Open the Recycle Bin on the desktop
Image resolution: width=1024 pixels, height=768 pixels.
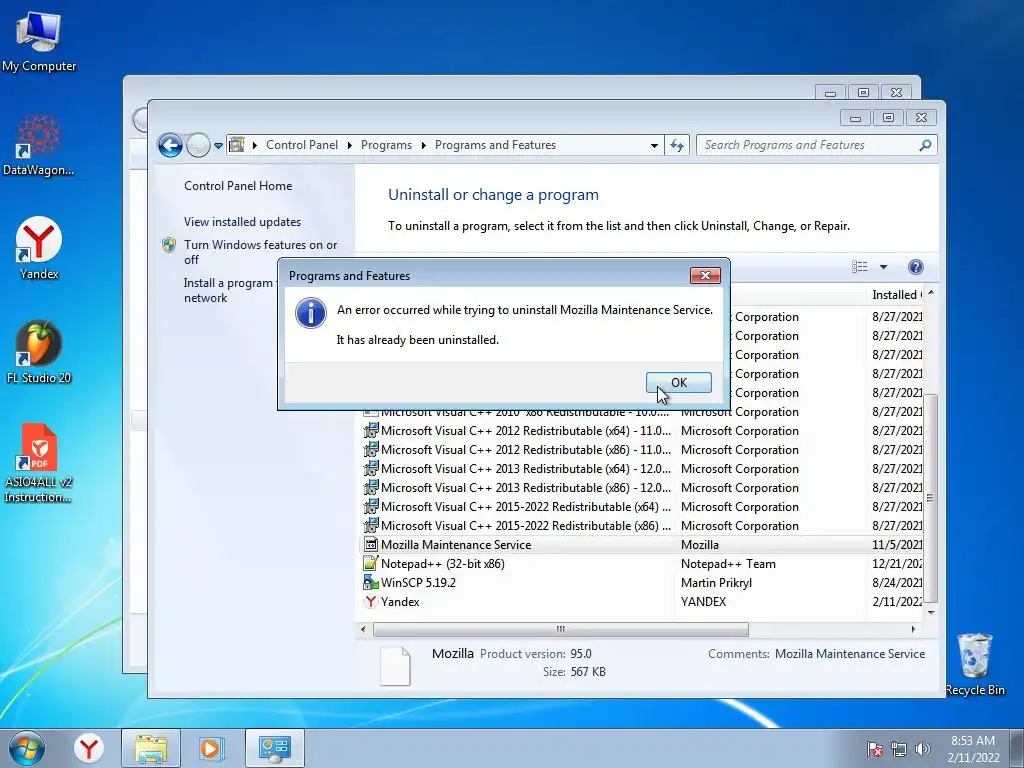pos(975,664)
